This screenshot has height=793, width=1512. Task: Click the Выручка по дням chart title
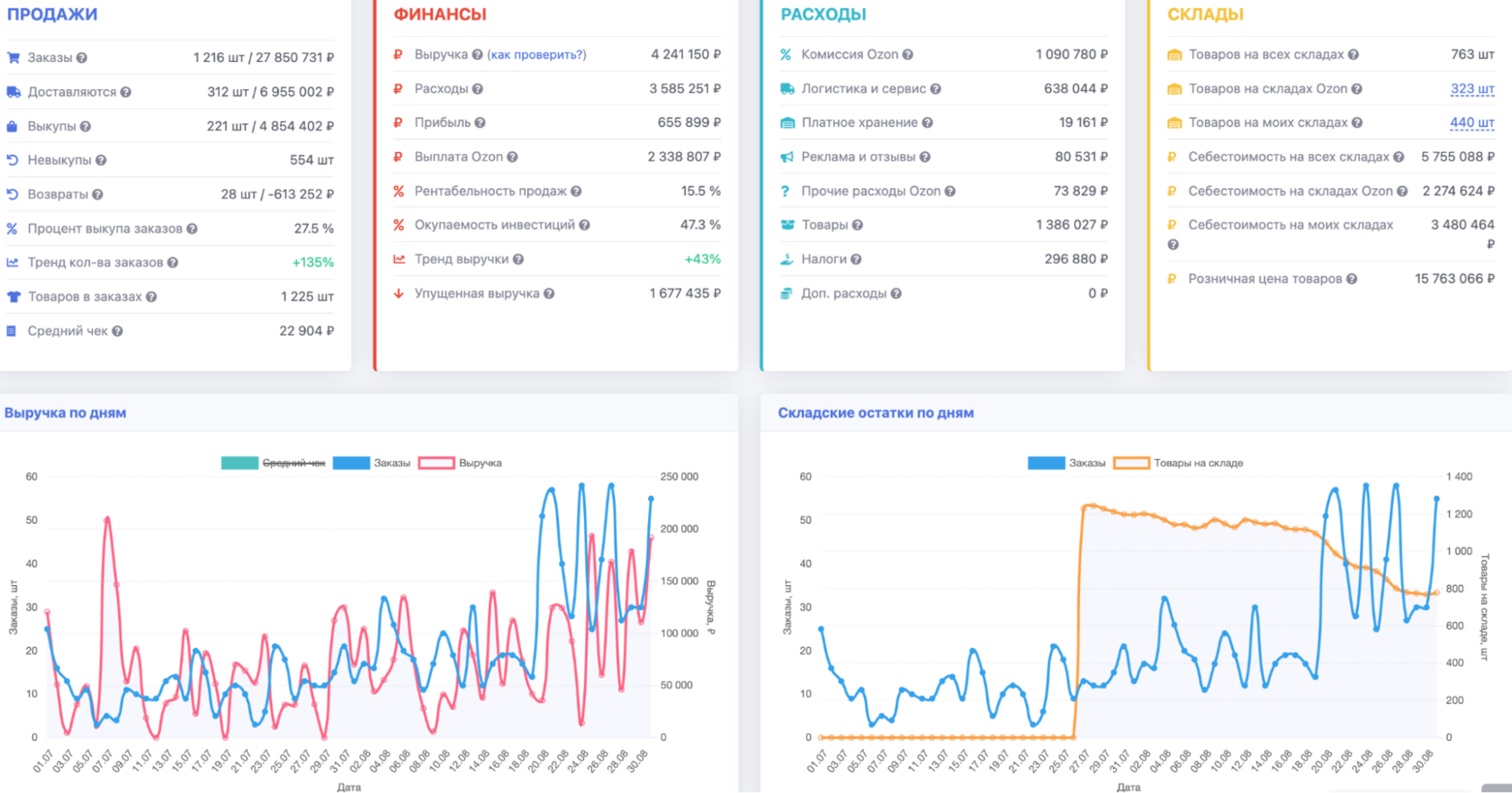click(65, 413)
